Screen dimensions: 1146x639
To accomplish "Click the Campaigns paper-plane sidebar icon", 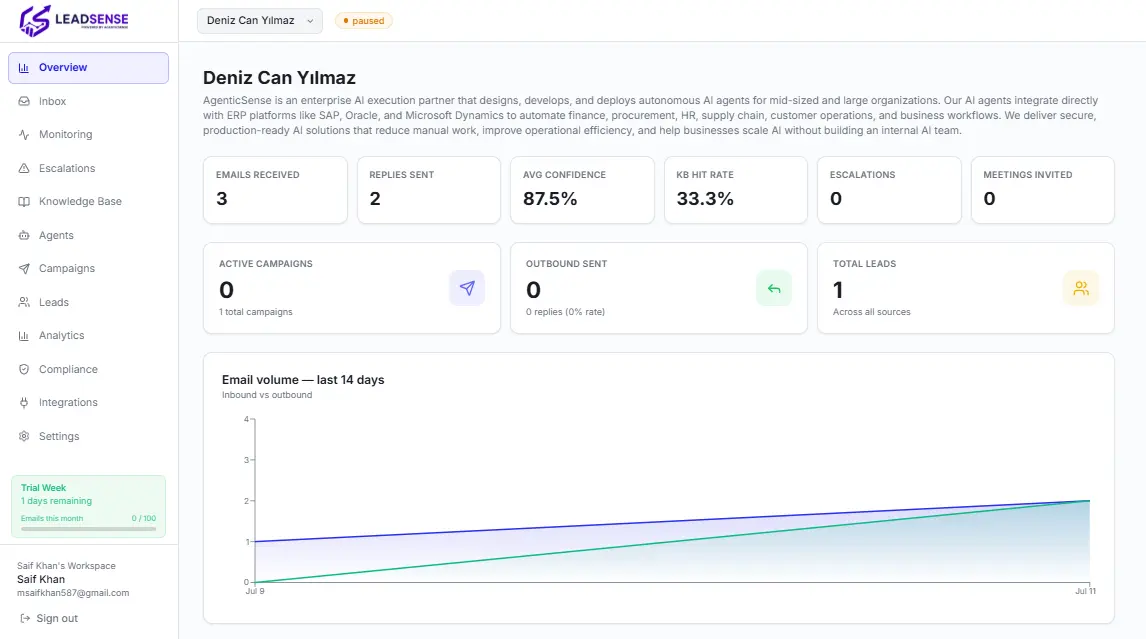I will click(x=24, y=268).
